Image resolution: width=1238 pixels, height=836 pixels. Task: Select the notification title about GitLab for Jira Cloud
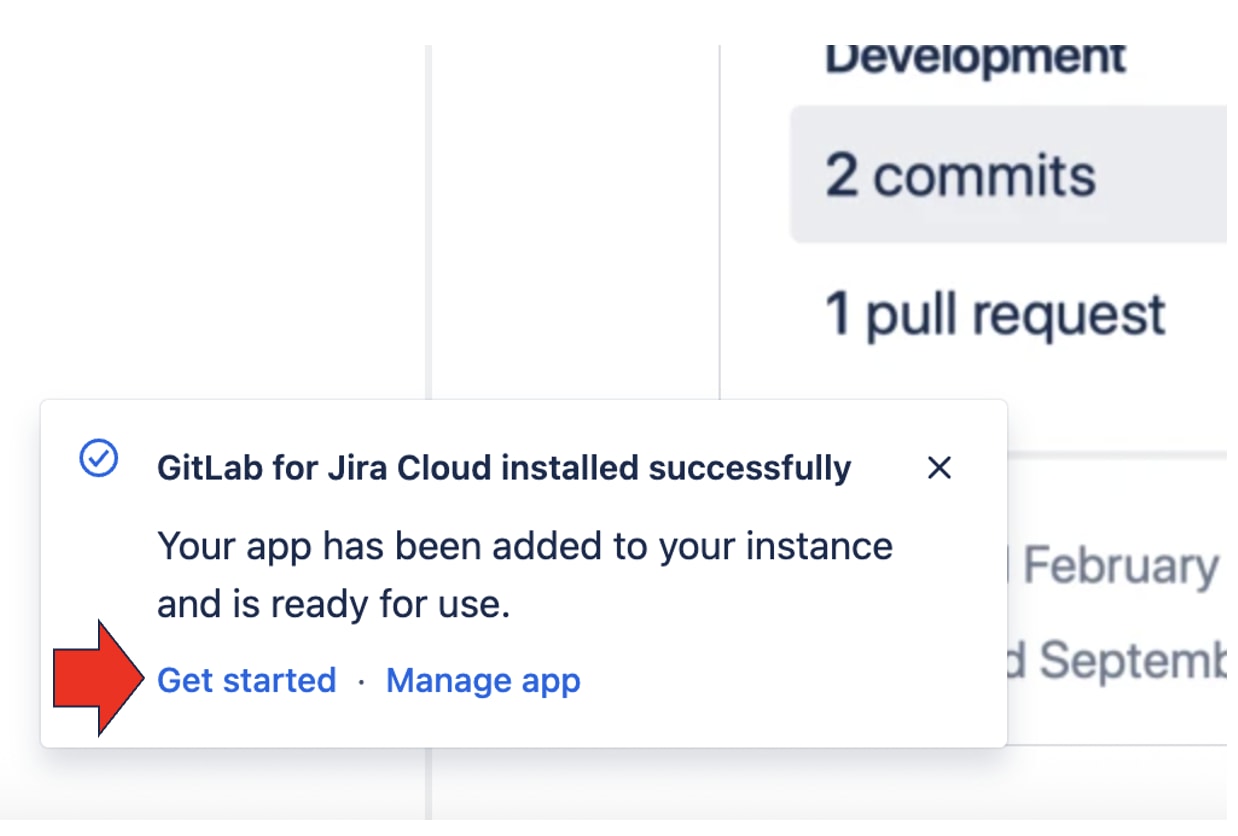[504, 467]
